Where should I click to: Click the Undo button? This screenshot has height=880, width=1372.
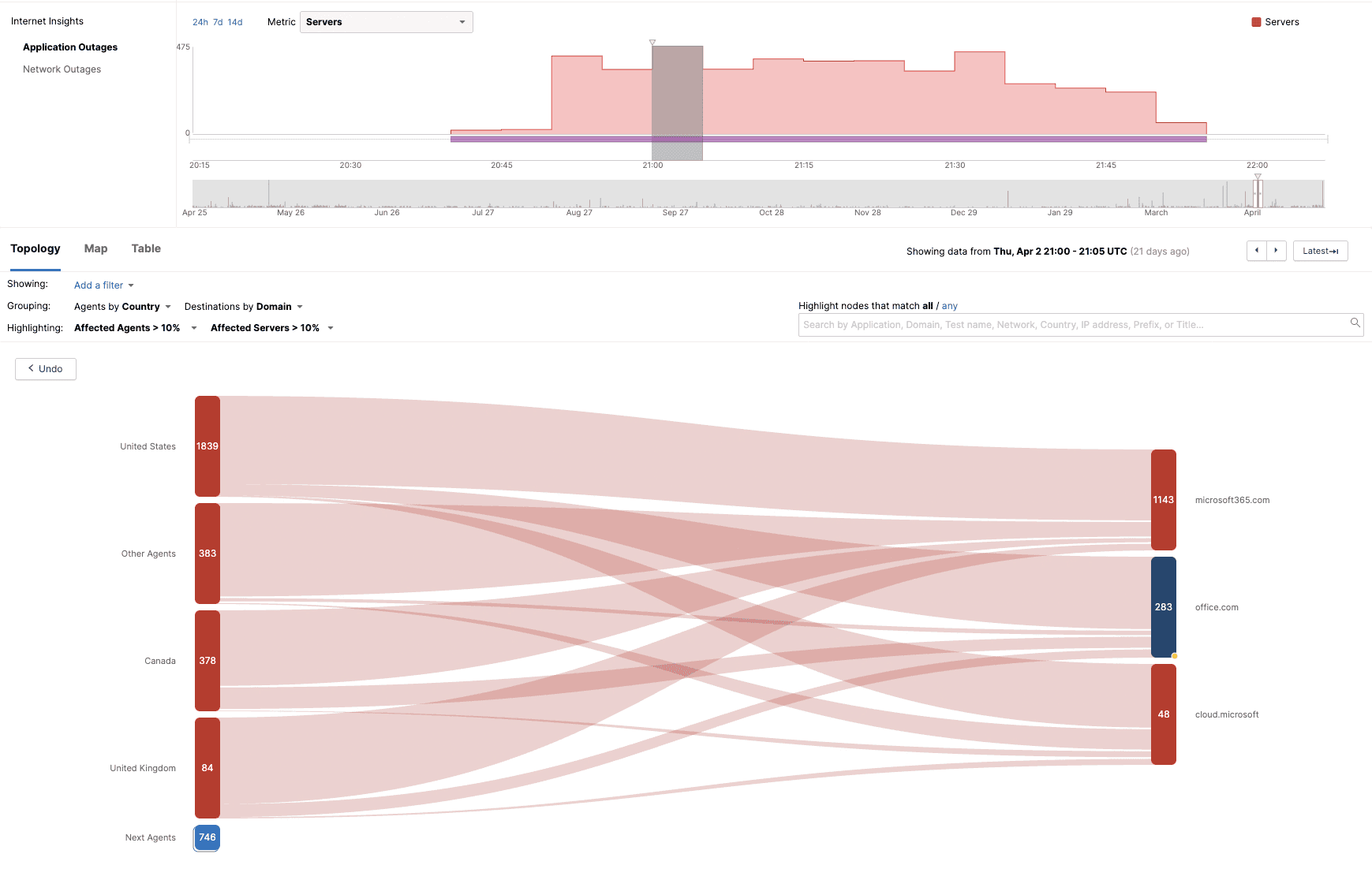point(46,369)
